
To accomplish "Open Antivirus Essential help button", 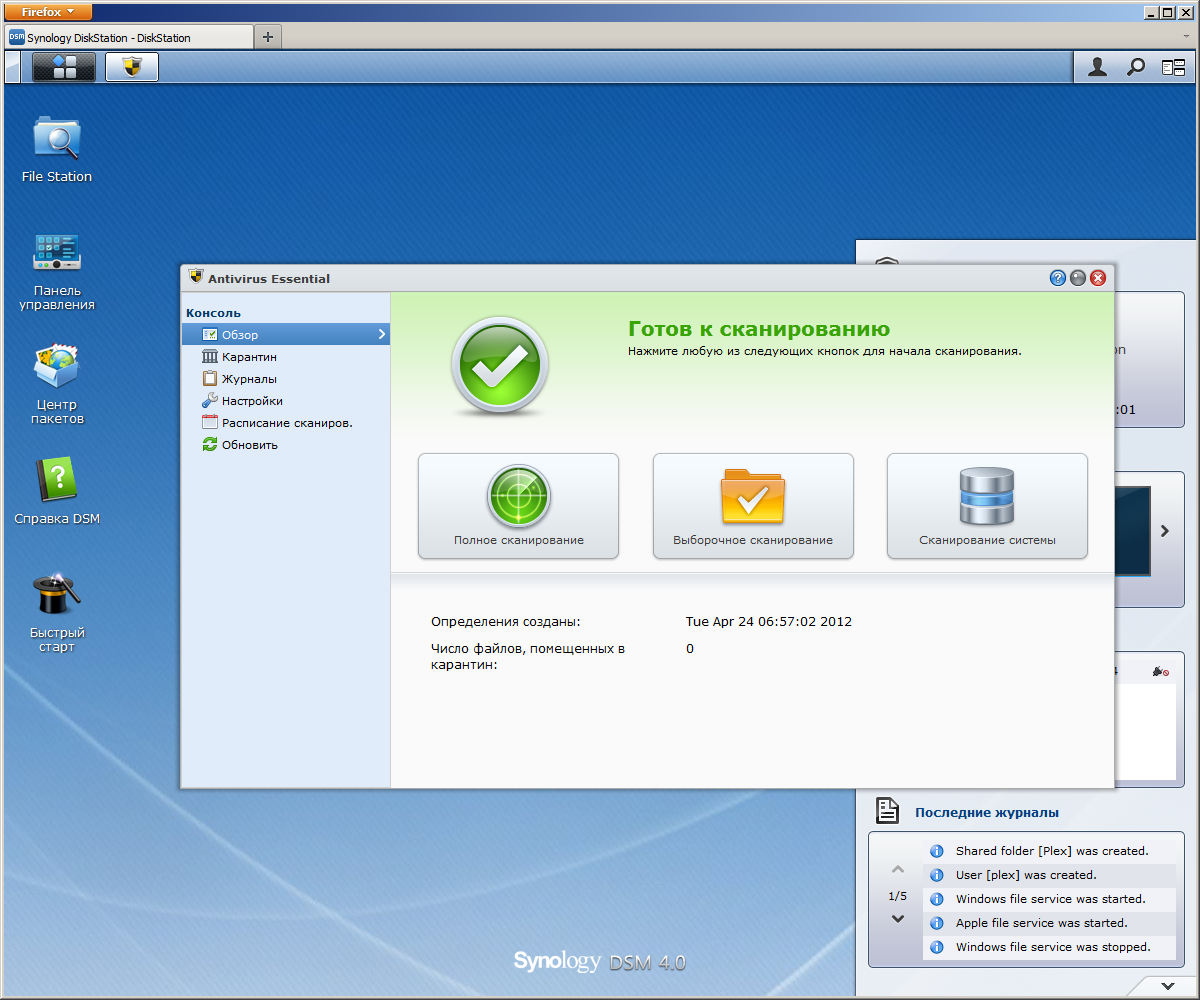I will 1057,278.
